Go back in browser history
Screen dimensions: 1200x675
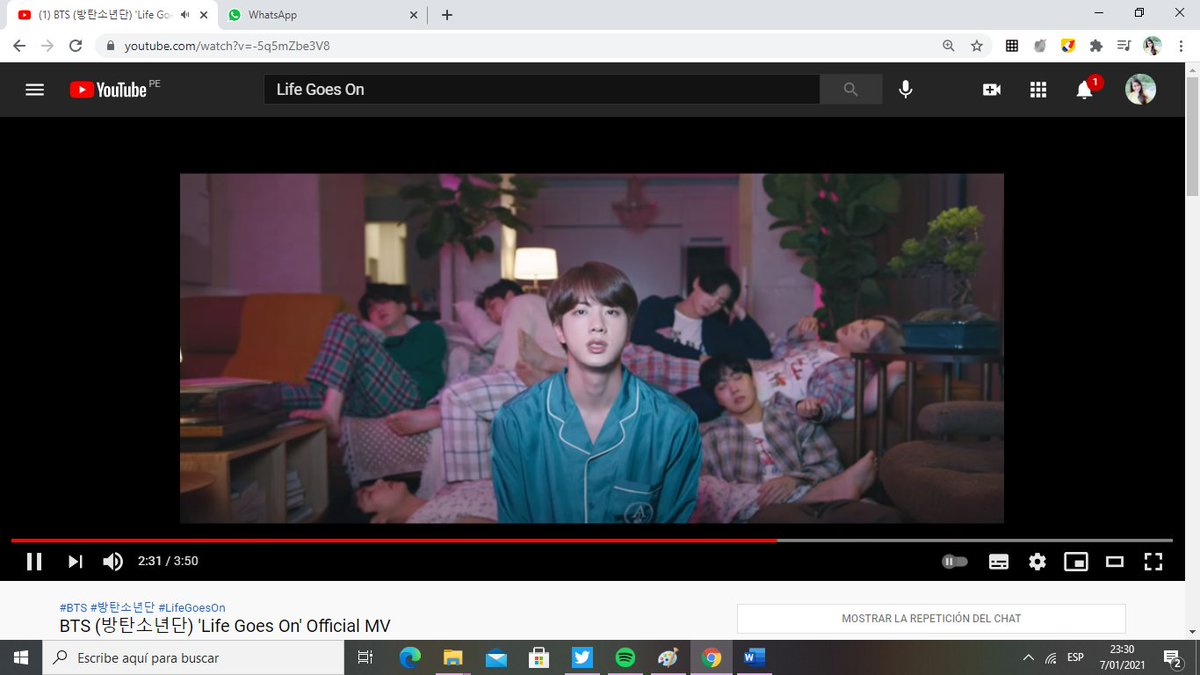click(20, 46)
